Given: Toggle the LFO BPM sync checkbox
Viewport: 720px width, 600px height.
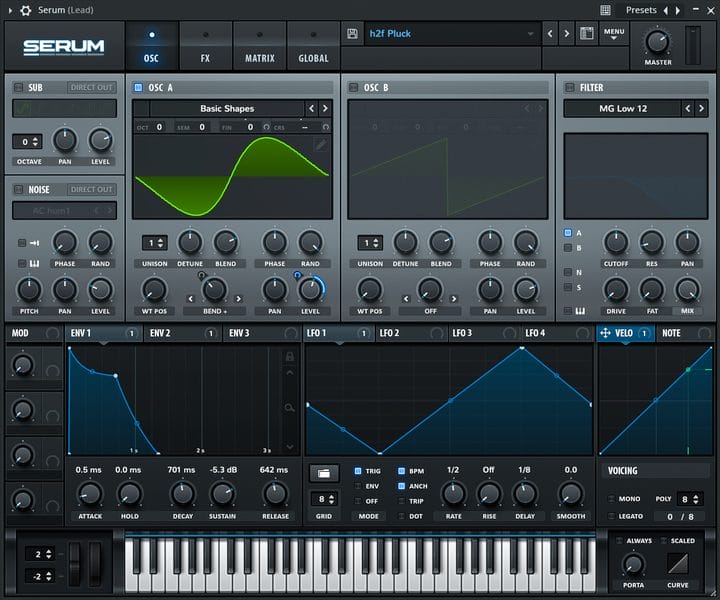Looking at the screenshot, I should point(402,470).
